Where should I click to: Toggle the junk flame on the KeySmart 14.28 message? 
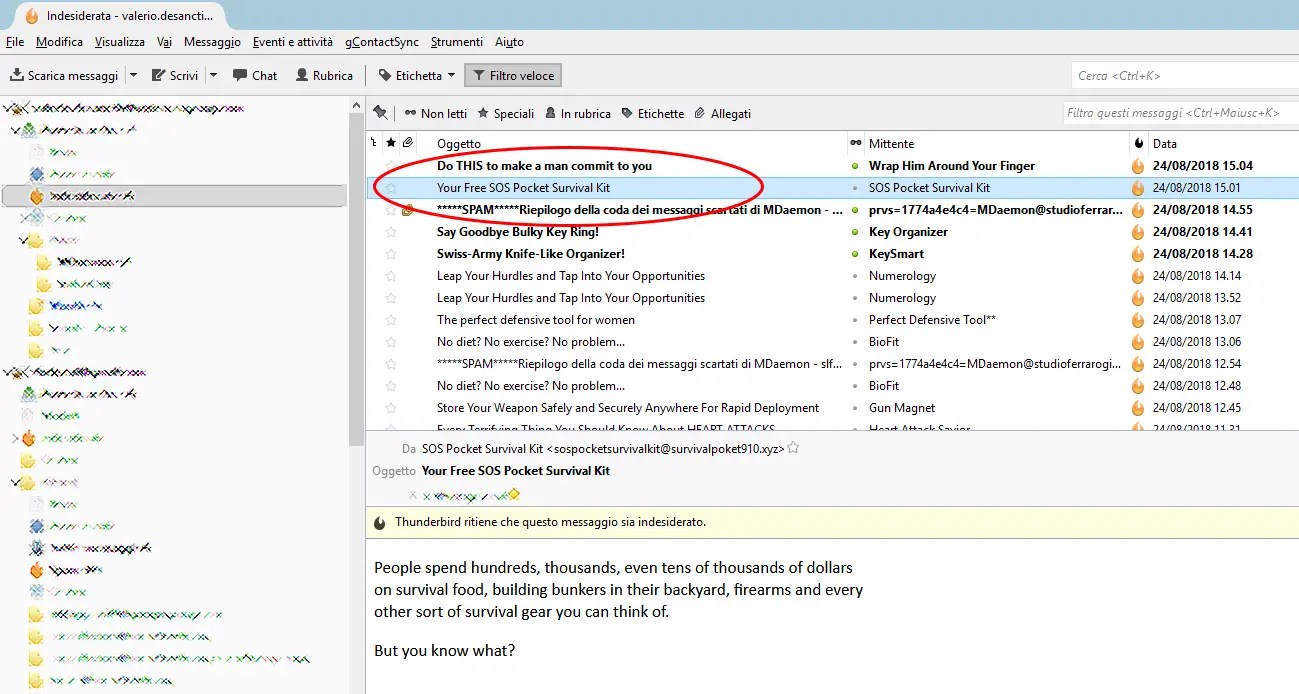(1138, 253)
